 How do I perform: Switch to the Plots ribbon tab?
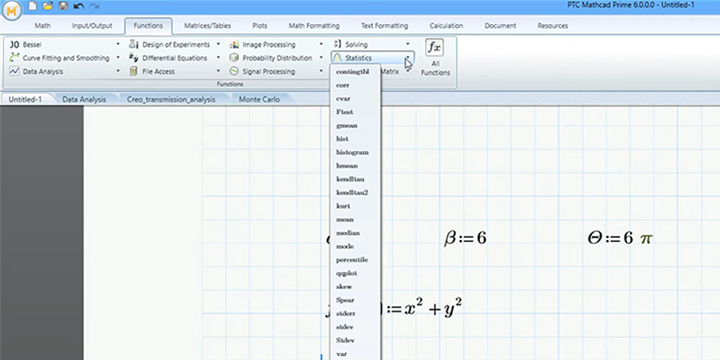259,26
